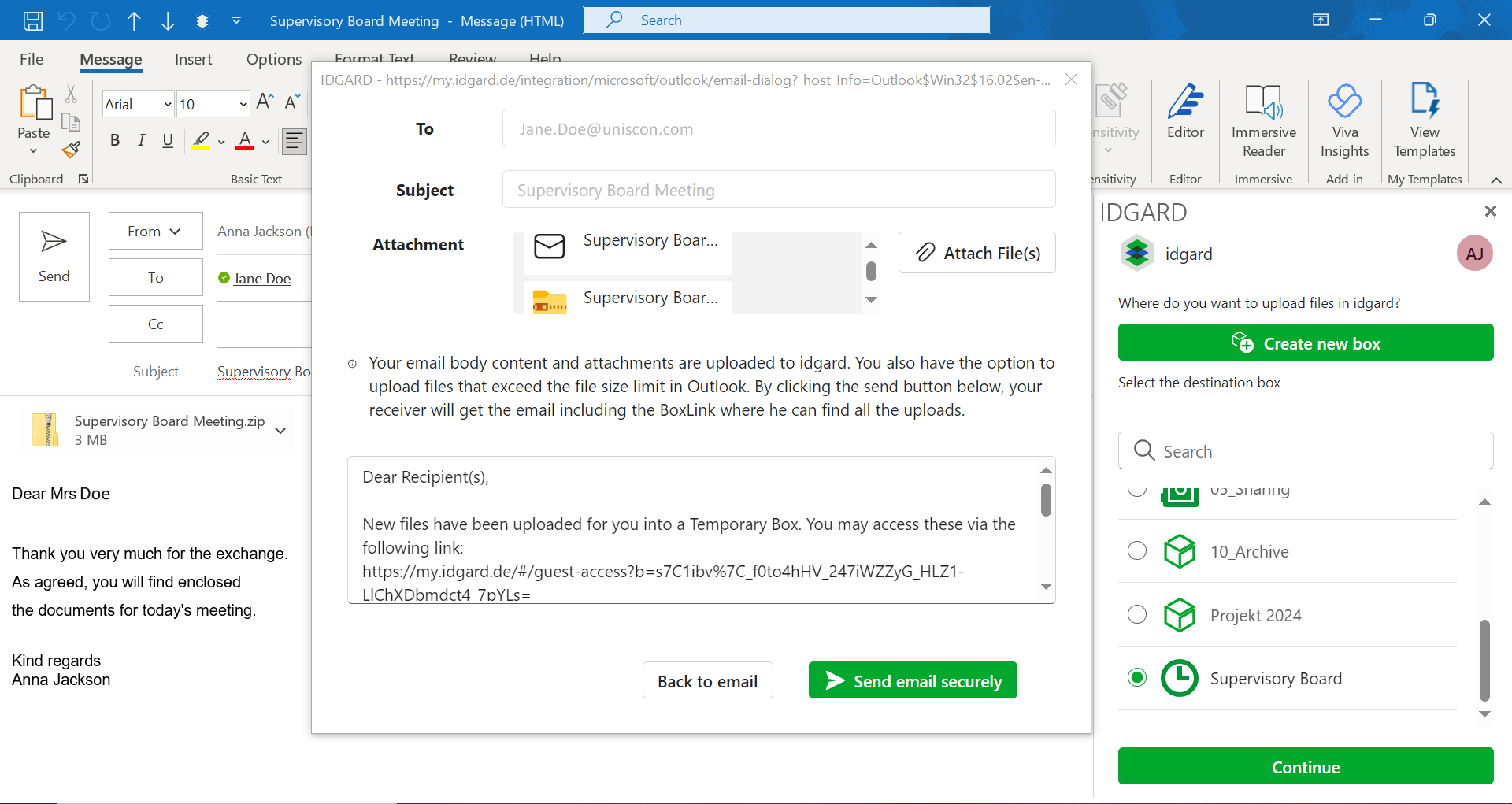
Task: Open the From account dropdown
Action: click(x=155, y=231)
